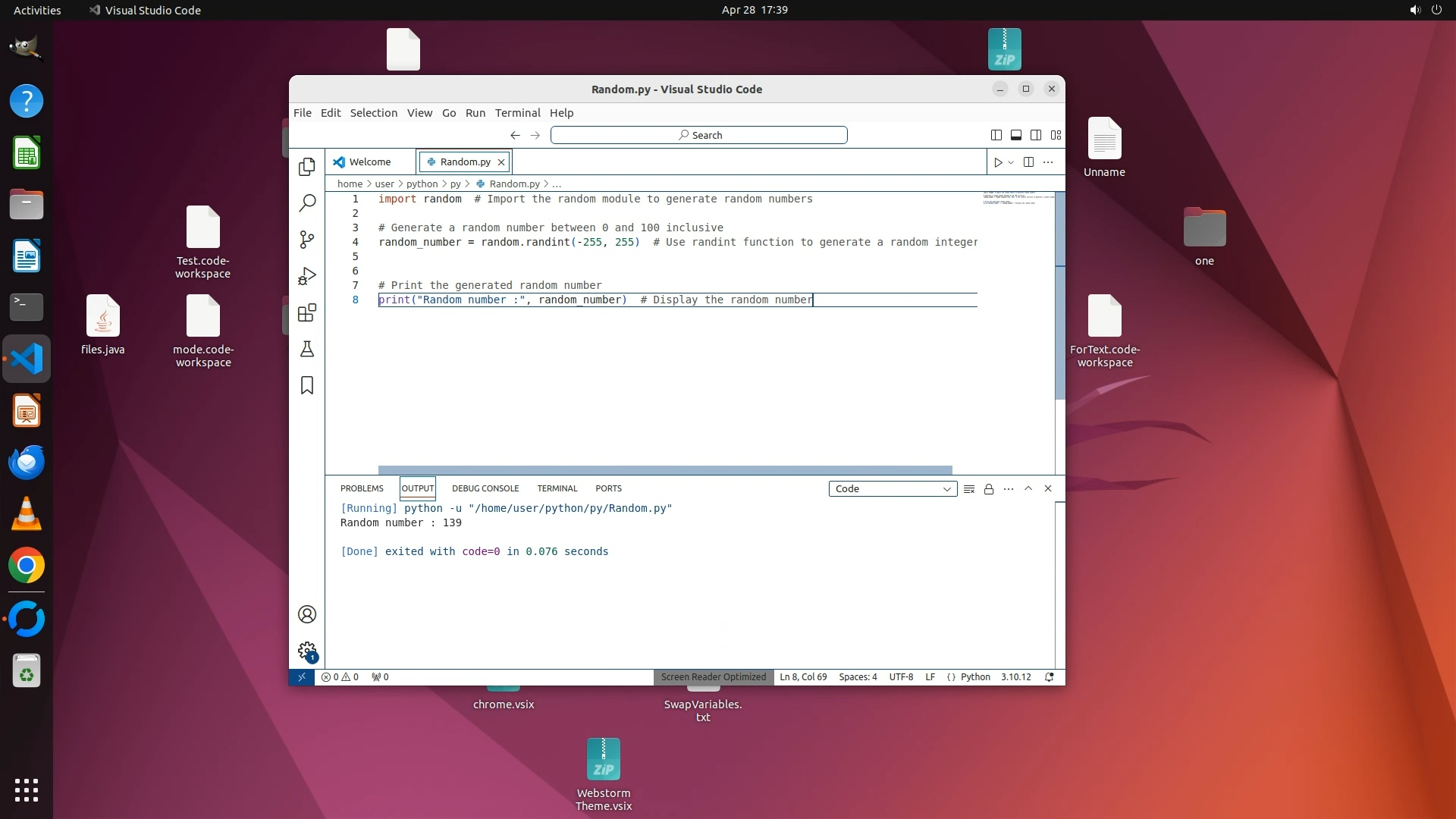Open the Run and Debug view
Viewport: 1456px width, 819px height.
click(x=306, y=276)
